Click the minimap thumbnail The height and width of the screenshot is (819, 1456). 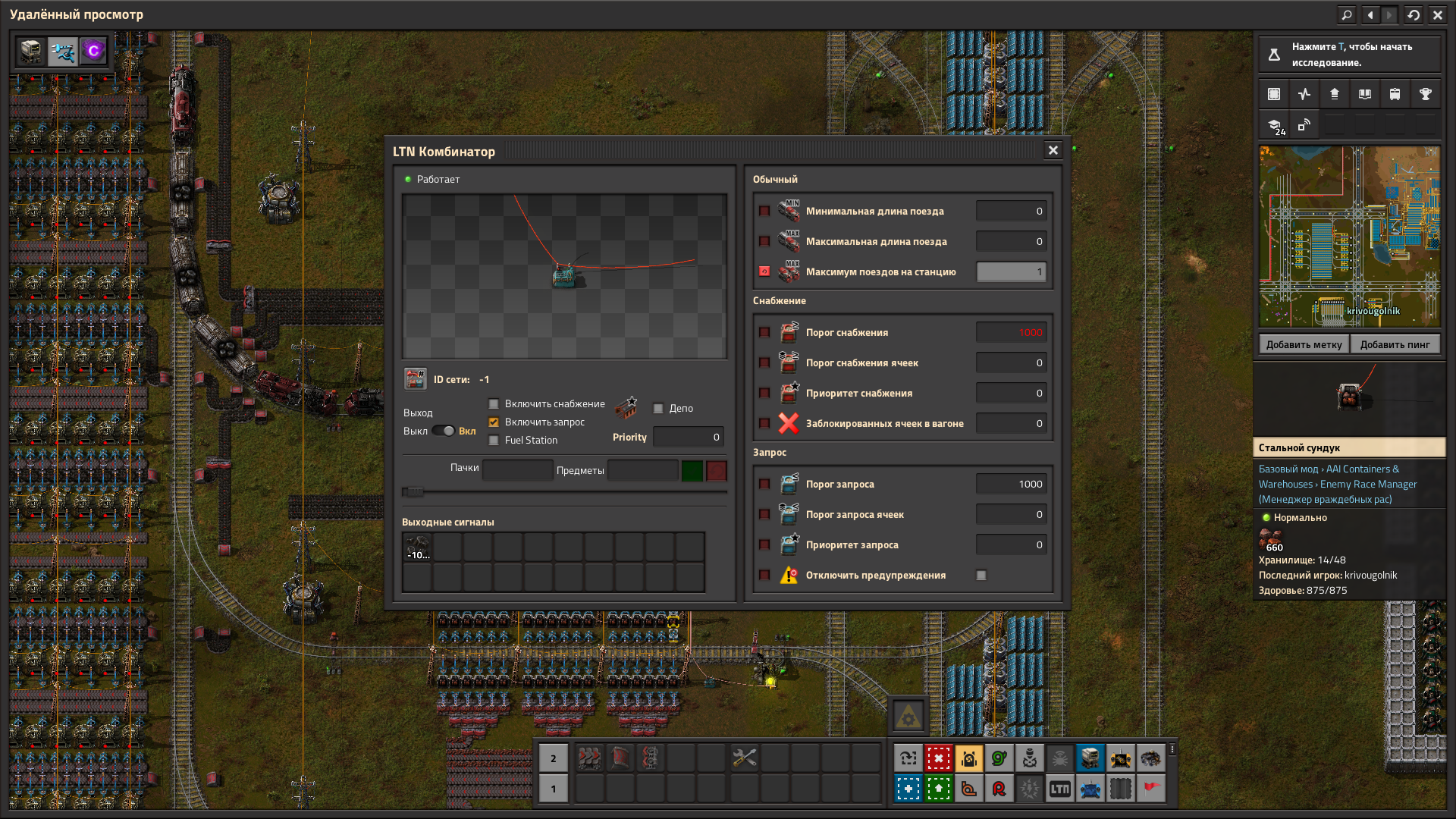1350,237
